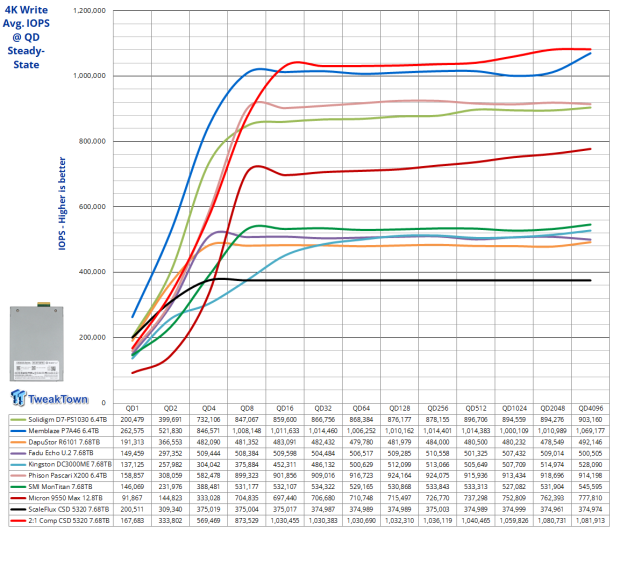Click Solidigm QD512 value 896,706
Viewport: 620px width, 568px height.
point(476,419)
